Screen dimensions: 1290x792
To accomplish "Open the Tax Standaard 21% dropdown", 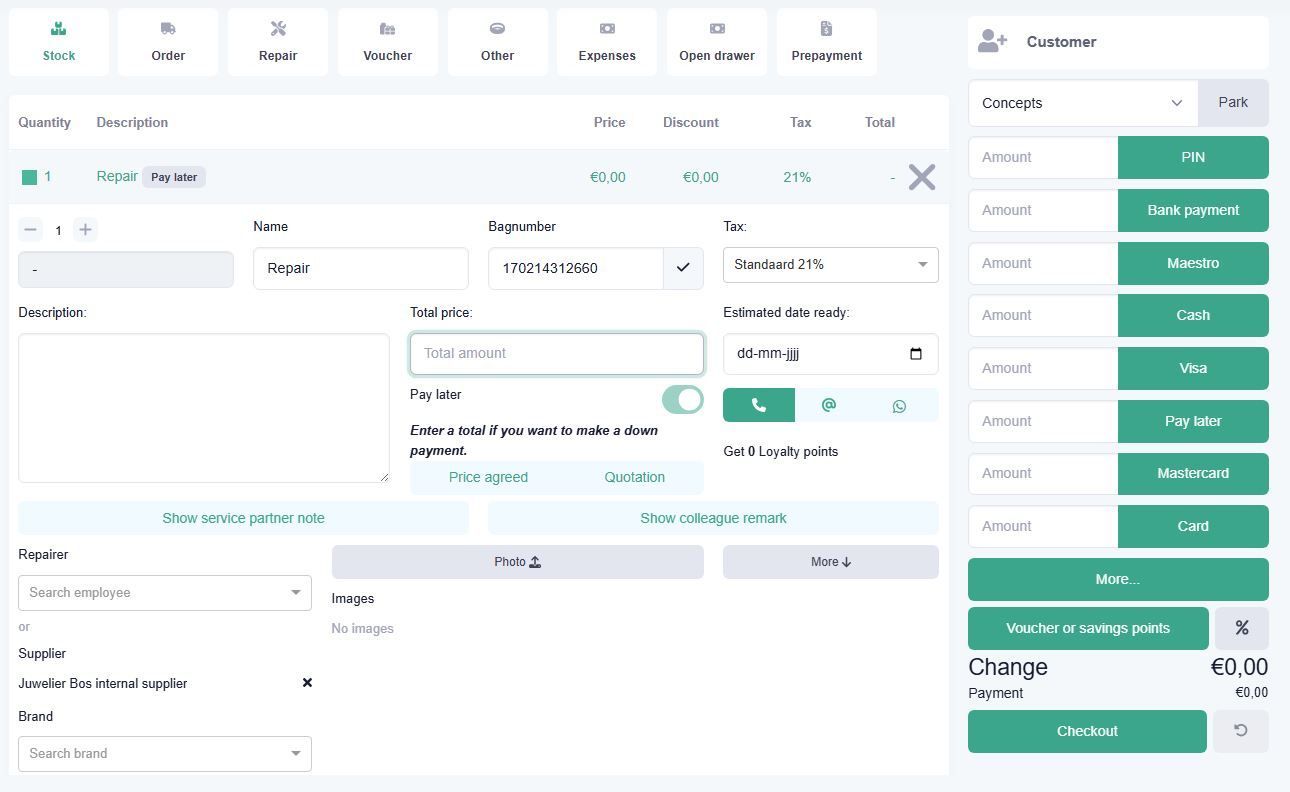I will (831, 265).
